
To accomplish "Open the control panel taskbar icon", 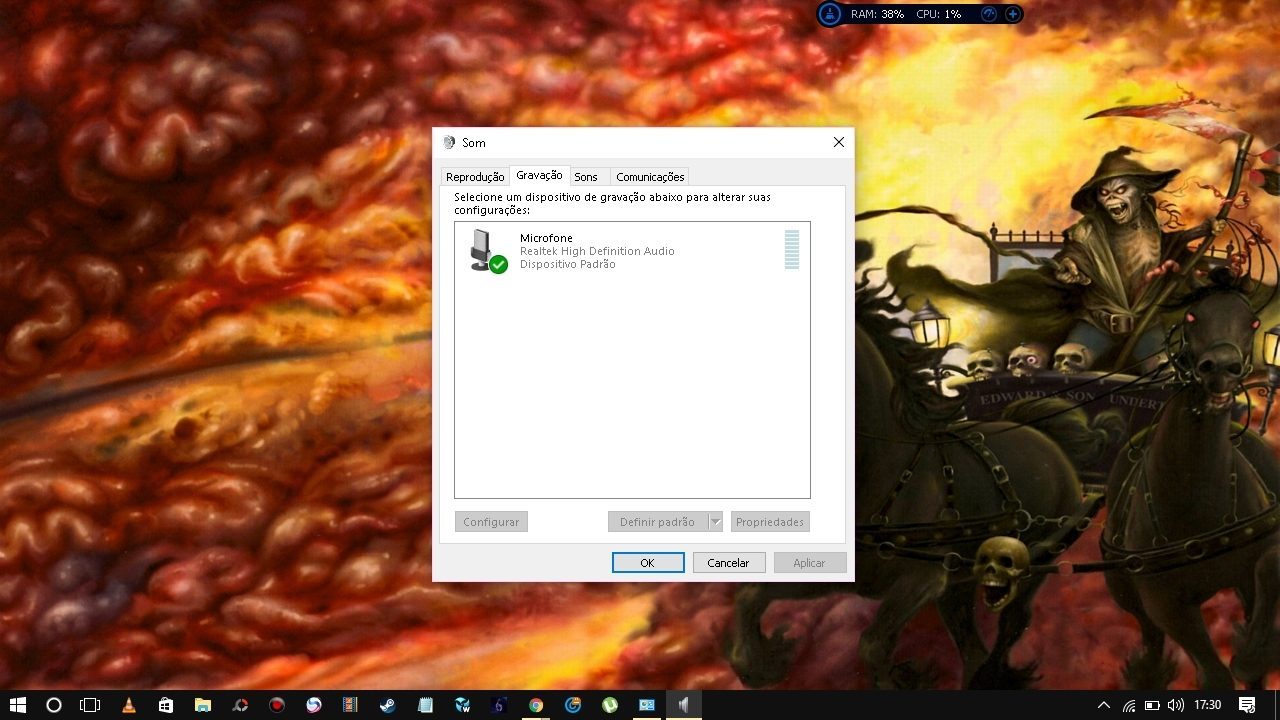I will pos(647,705).
